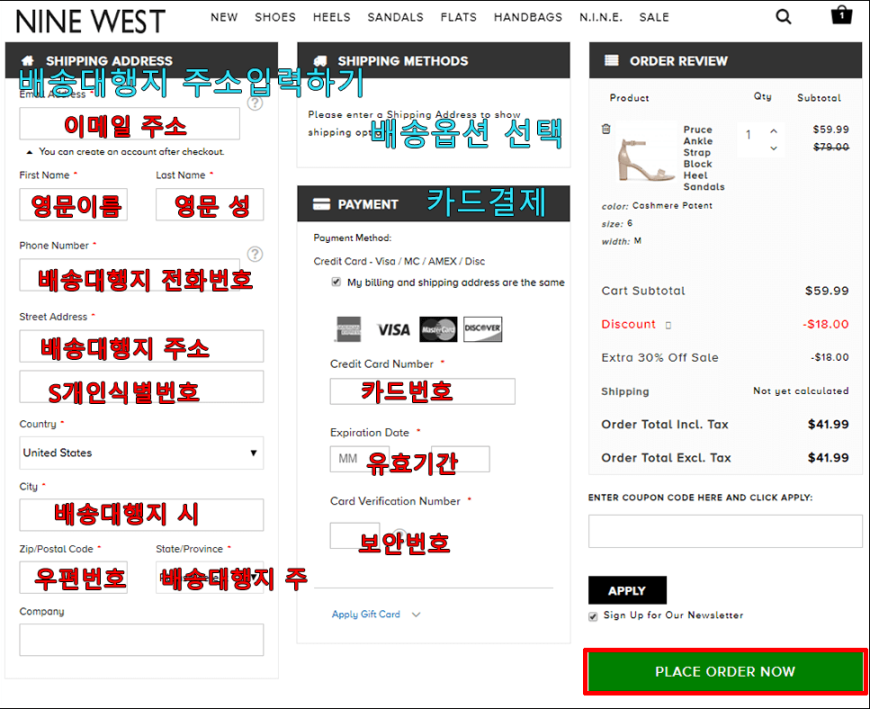Focus the Phone Number field

point(130,275)
